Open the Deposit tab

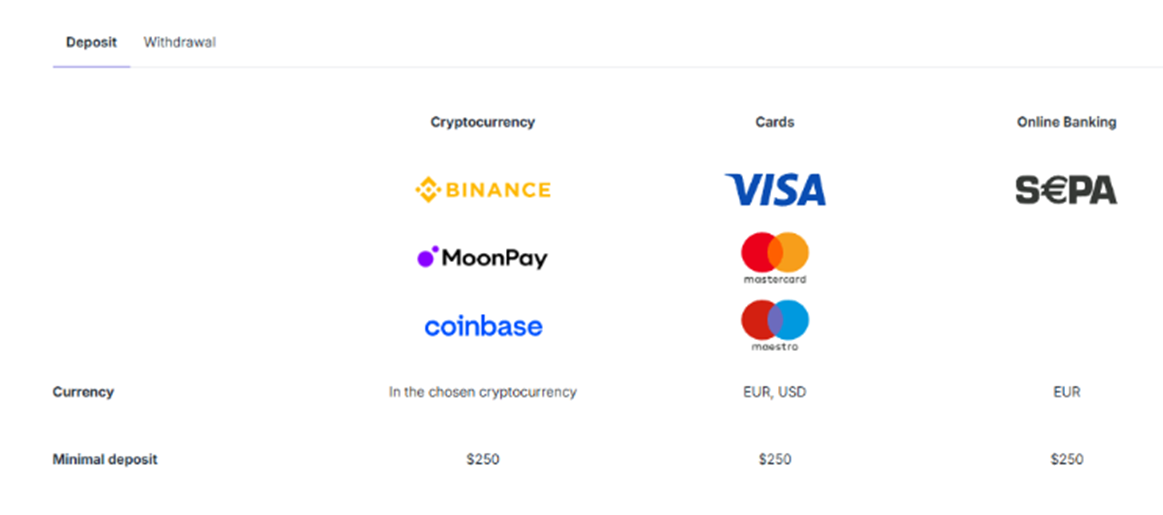[91, 42]
